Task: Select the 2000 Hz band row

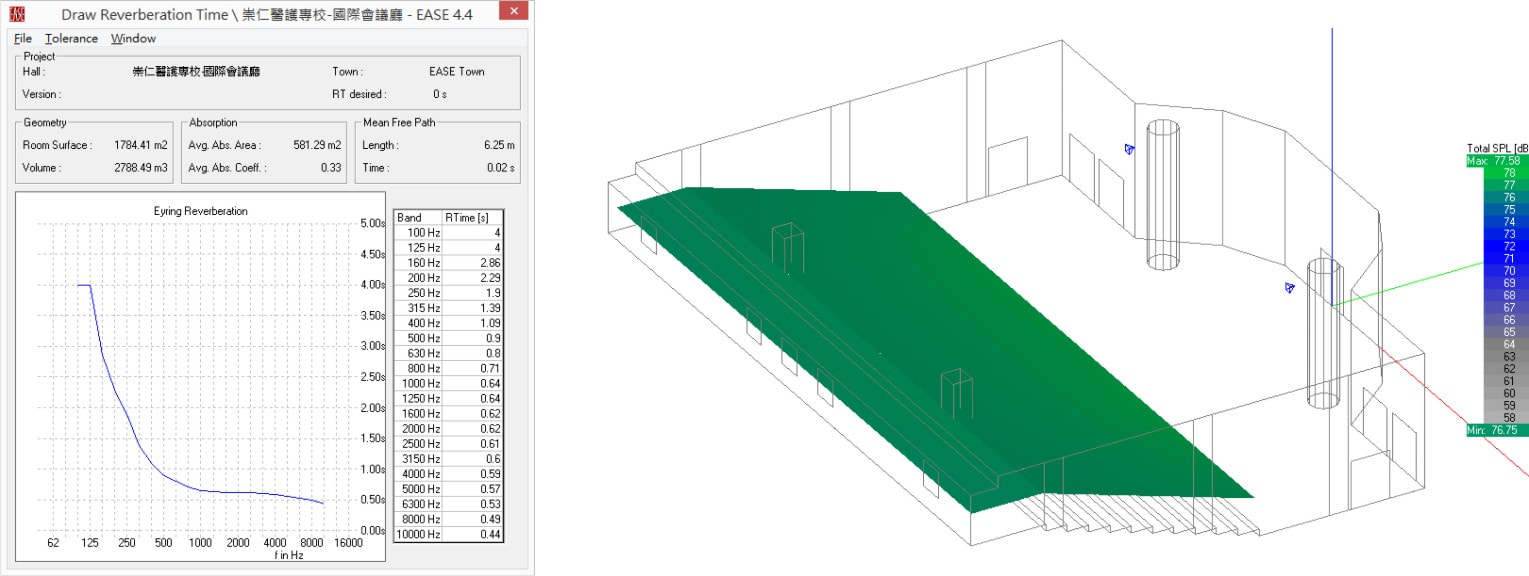Action: point(449,428)
